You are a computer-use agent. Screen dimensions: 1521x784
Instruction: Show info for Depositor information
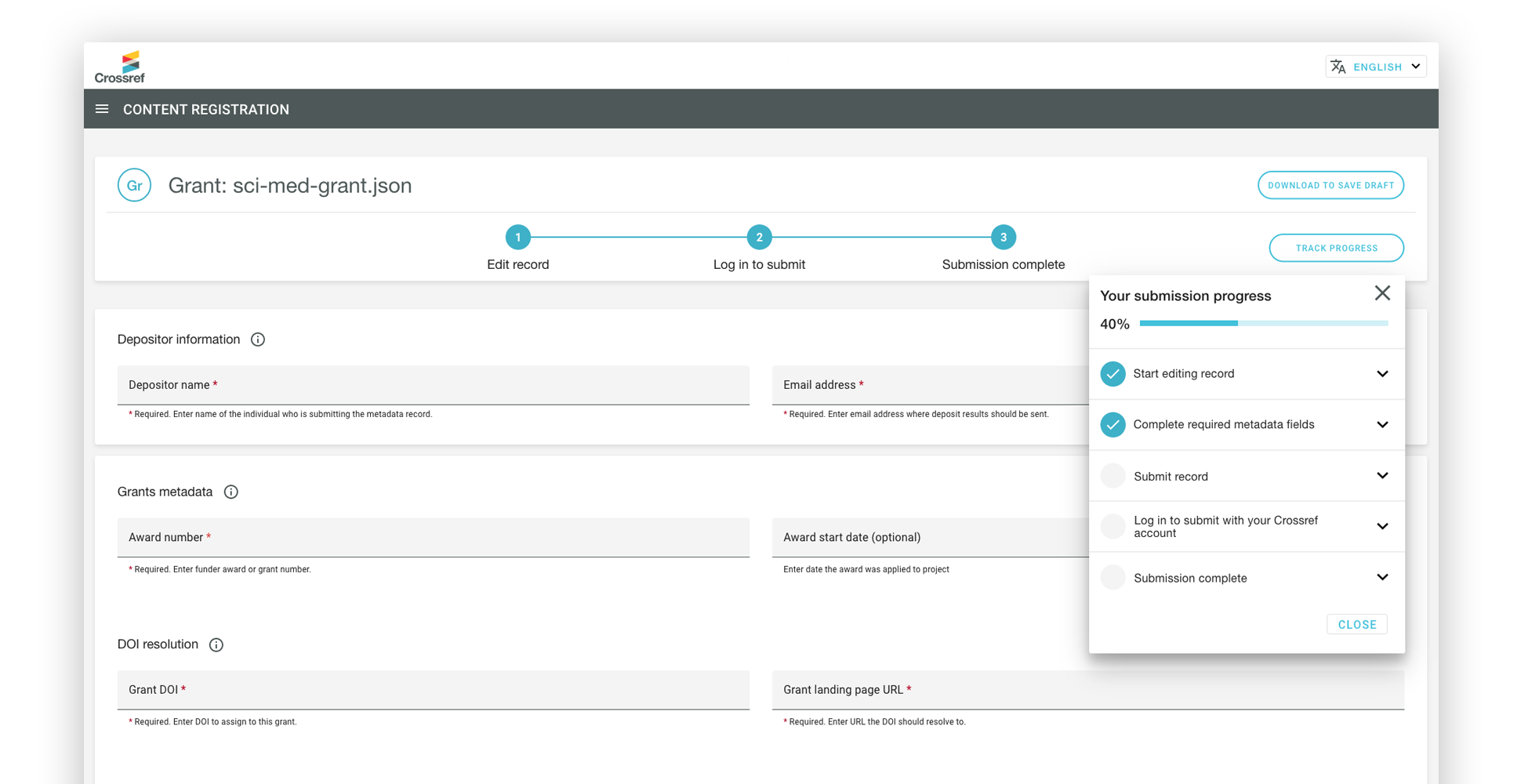click(258, 339)
